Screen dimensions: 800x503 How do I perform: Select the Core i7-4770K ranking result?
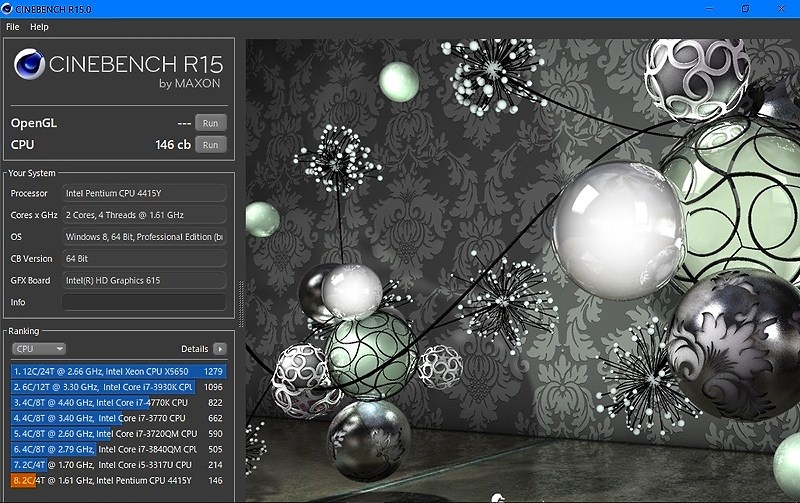tap(119, 403)
